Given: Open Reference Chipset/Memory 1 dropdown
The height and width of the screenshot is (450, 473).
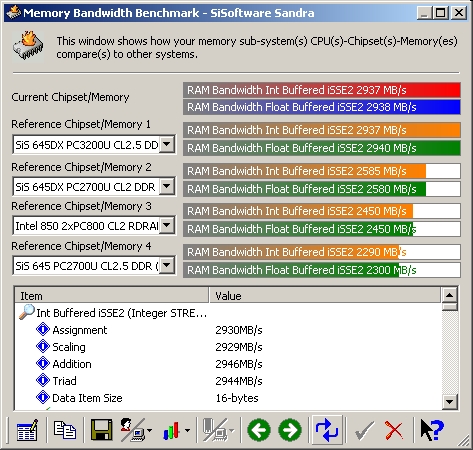Looking at the screenshot, I should (167, 144).
